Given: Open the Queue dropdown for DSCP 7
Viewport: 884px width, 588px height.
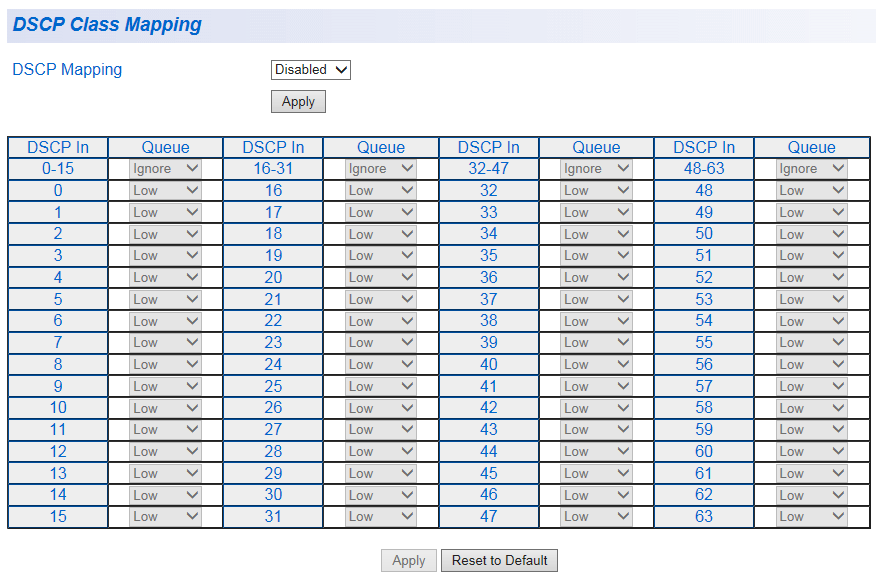Looking at the screenshot, I should tap(165, 342).
